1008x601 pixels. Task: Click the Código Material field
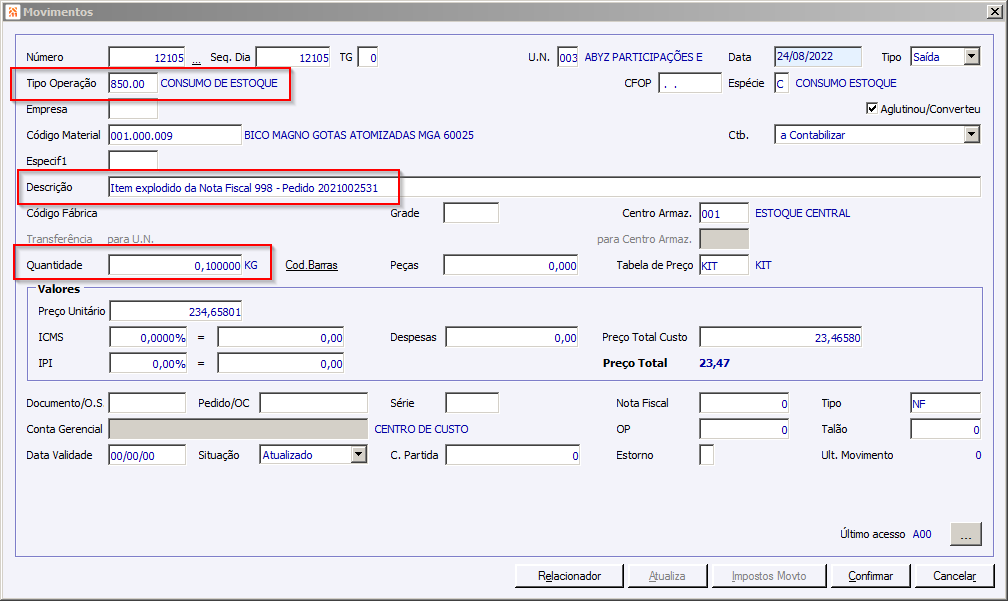[175, 135]
